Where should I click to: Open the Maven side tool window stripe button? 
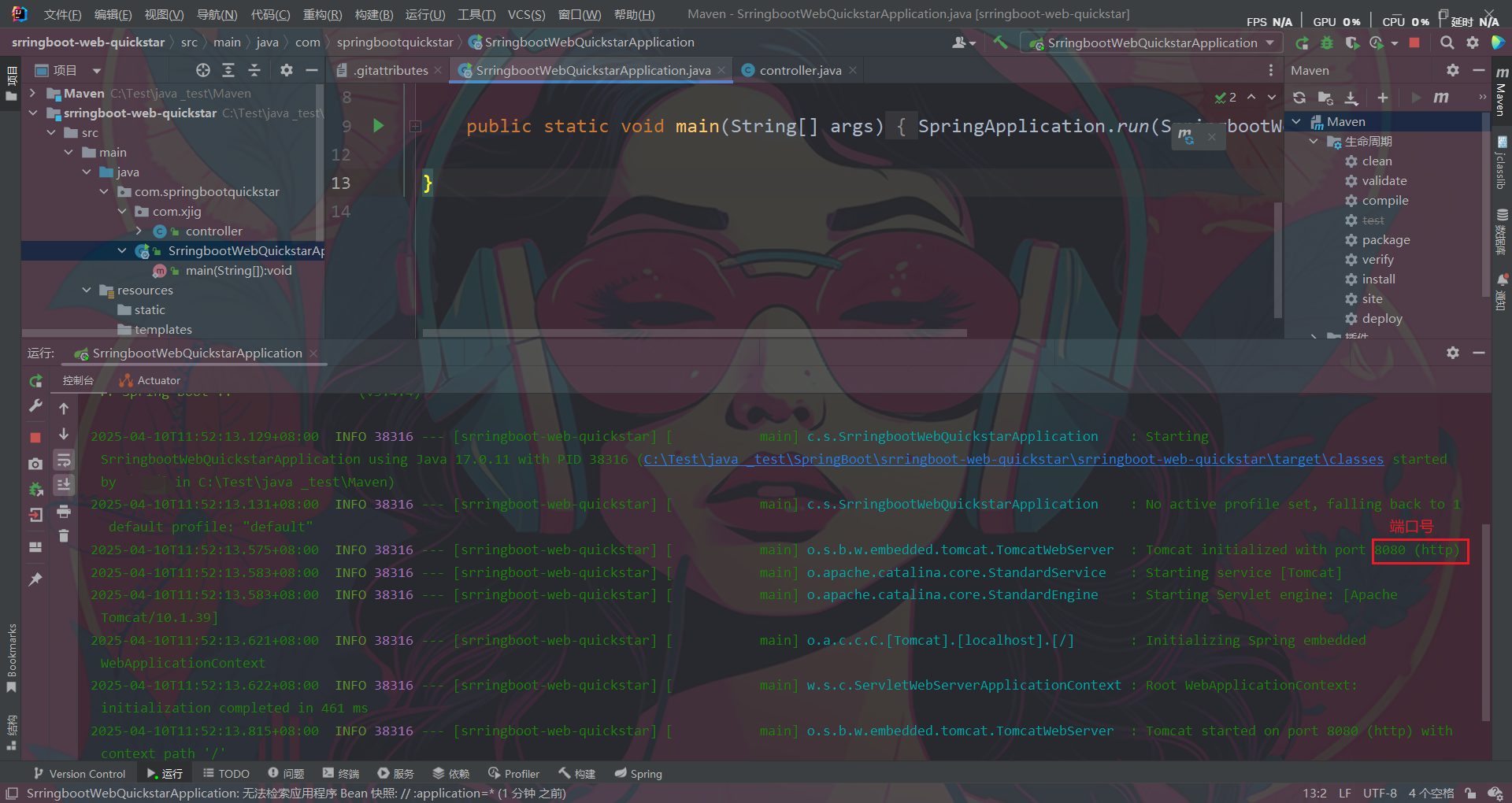coord(1501,91)
